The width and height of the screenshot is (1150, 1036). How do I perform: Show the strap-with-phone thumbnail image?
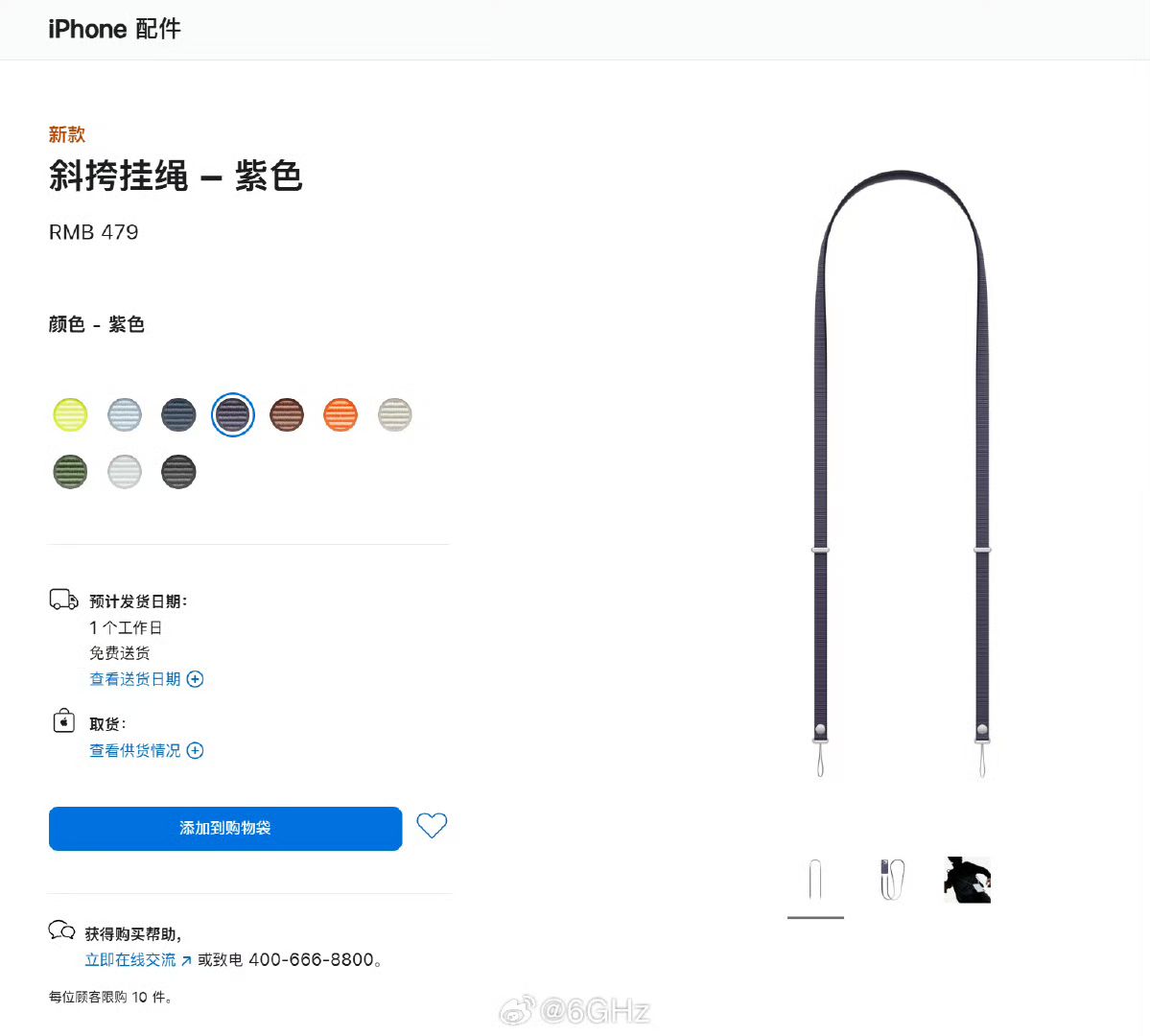[x=892, y=879]
